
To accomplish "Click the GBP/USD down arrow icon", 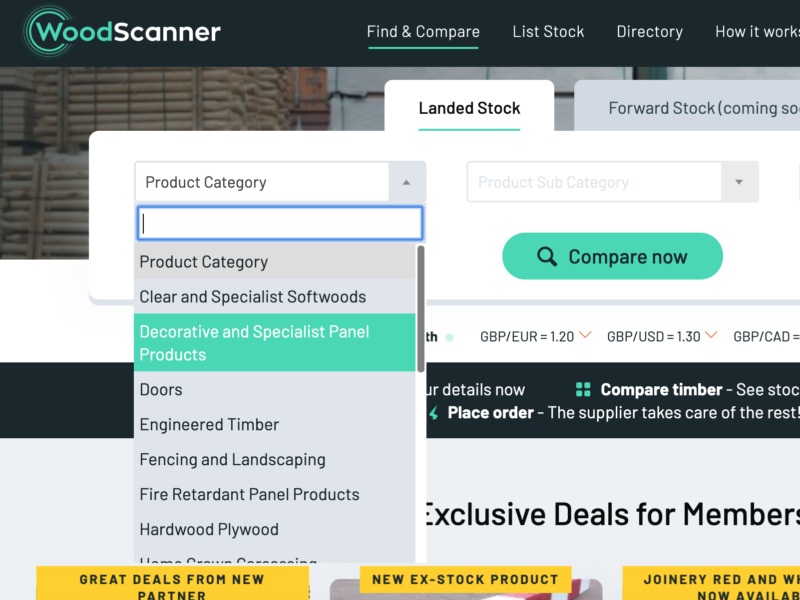I will tap(711, 335).
